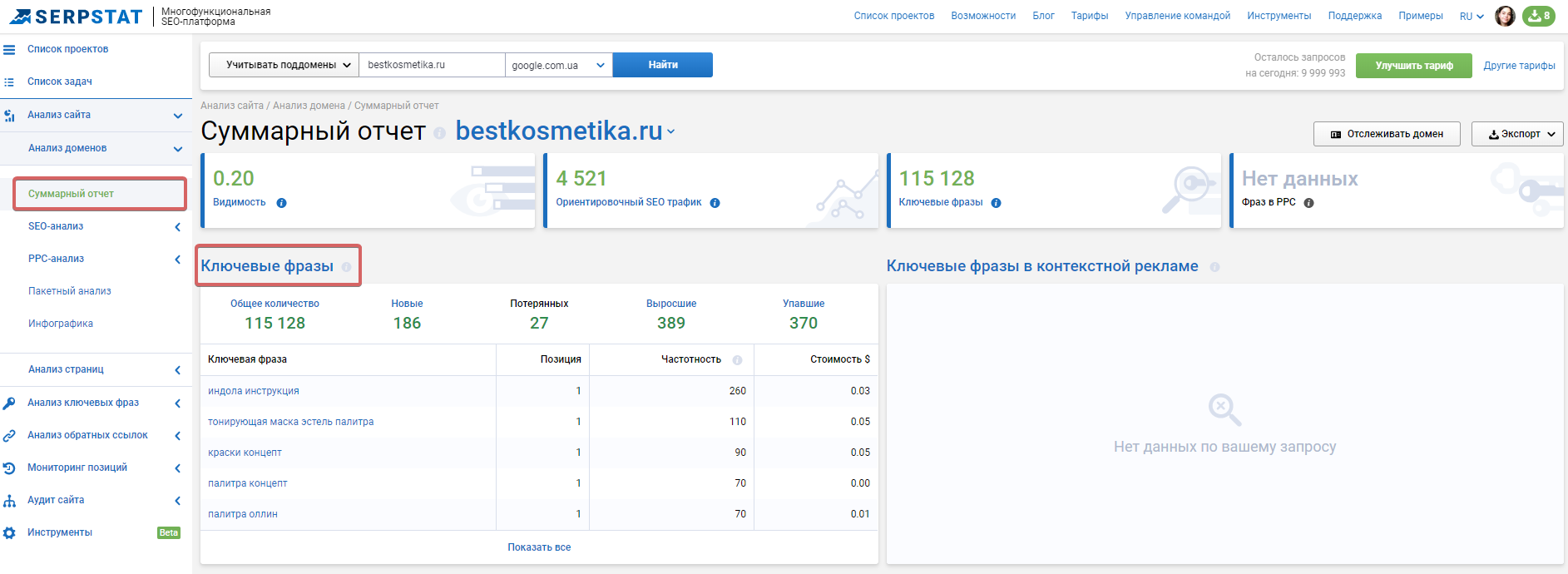
Task: Open the bestkosmetika.ru domain dropdown arrow
Action: (x=671, y=132)
